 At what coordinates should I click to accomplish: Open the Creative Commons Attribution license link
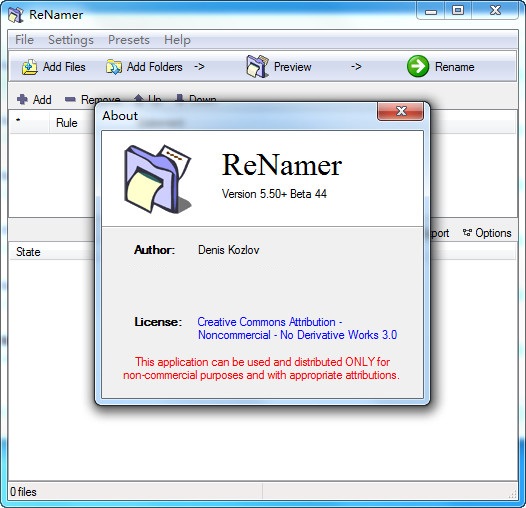[x=270, y=322]
